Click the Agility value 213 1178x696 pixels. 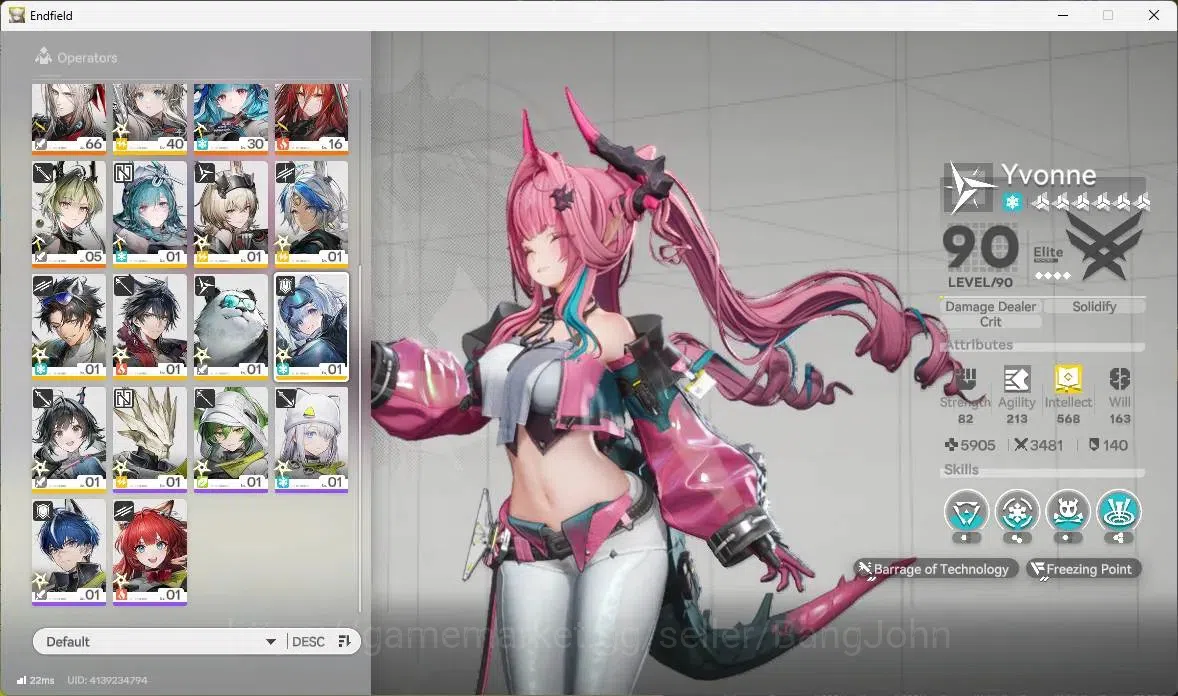[x=1016, y=419]
